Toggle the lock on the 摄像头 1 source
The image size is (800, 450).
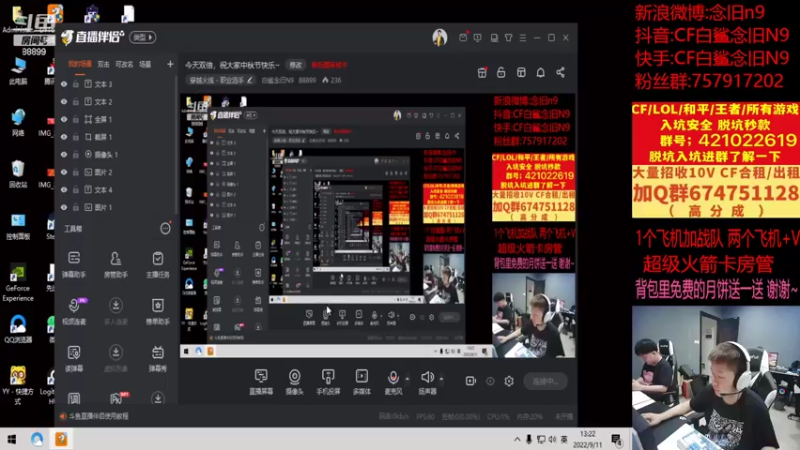click(76, 155)
